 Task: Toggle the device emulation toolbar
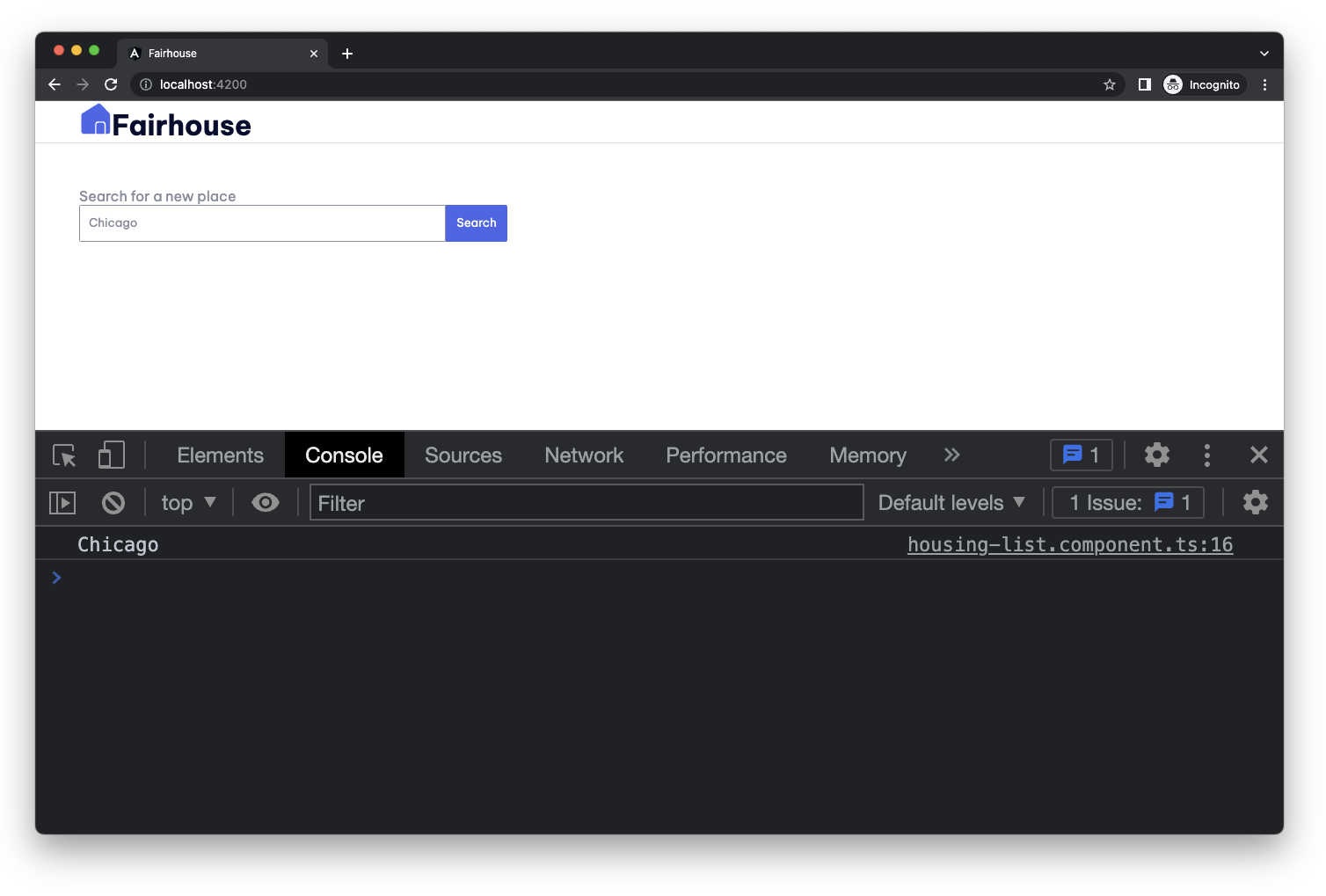coord(110,455)
